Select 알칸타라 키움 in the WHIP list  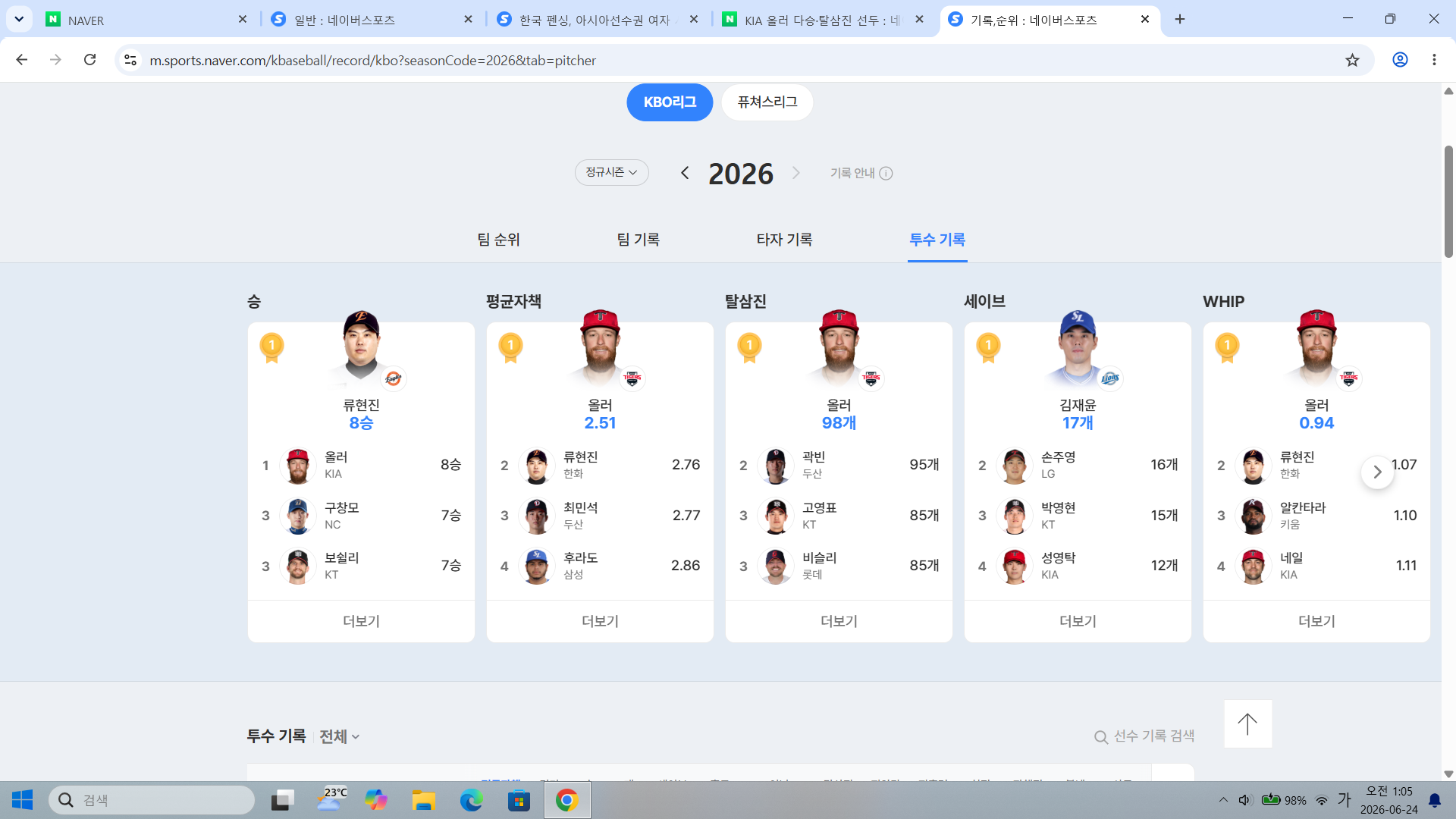click(1316, 516)
